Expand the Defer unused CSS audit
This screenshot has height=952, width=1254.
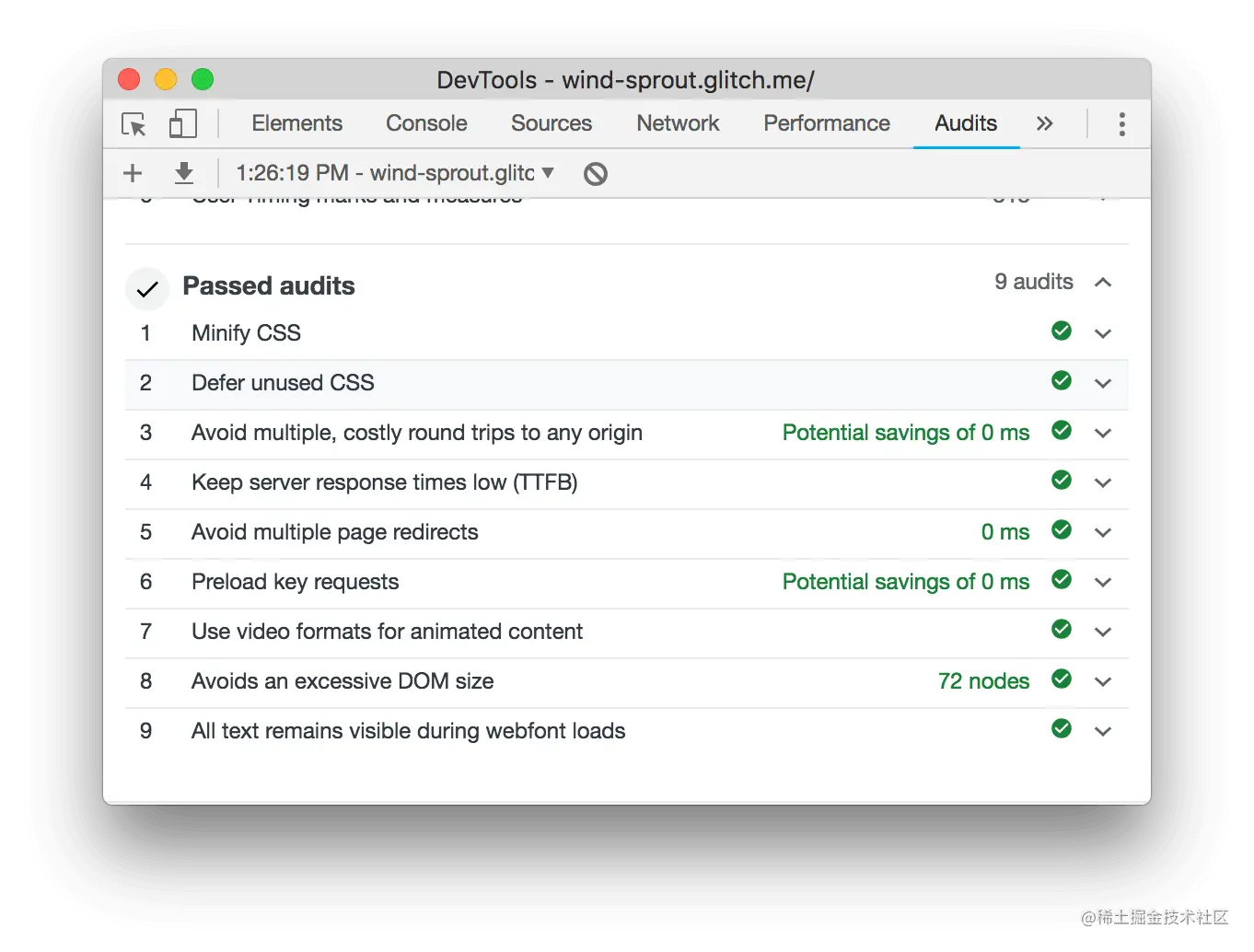[x=1103, y=383]
